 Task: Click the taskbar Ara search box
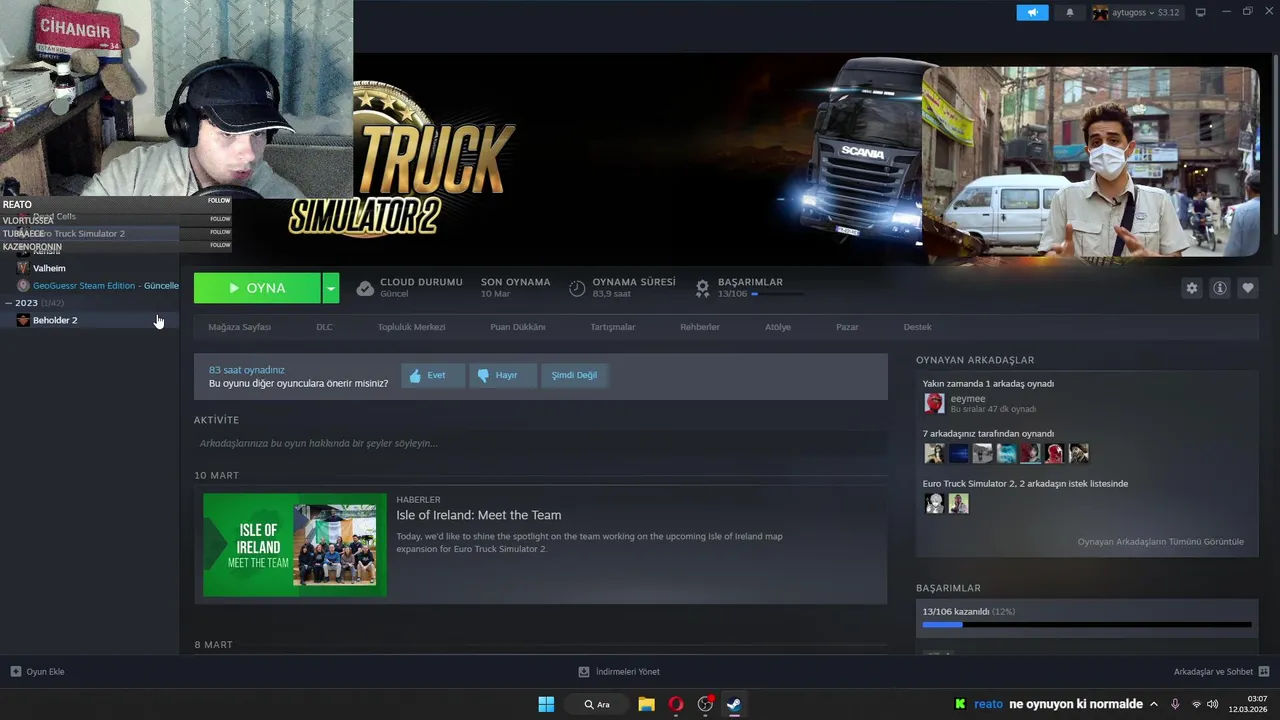point(597,704)
